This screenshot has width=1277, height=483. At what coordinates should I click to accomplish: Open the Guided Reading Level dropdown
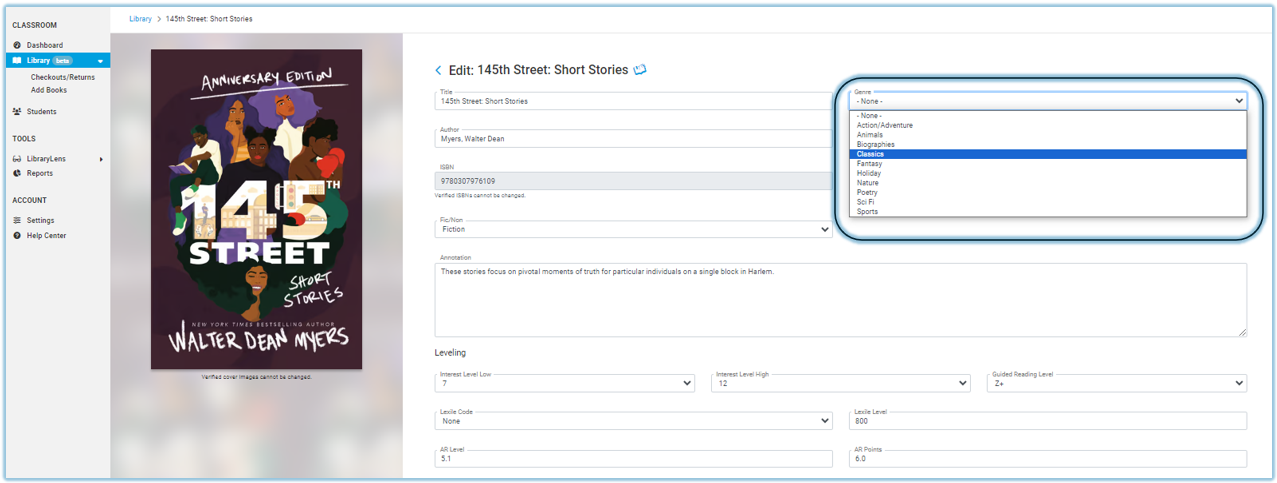(x=1117, y=382)
